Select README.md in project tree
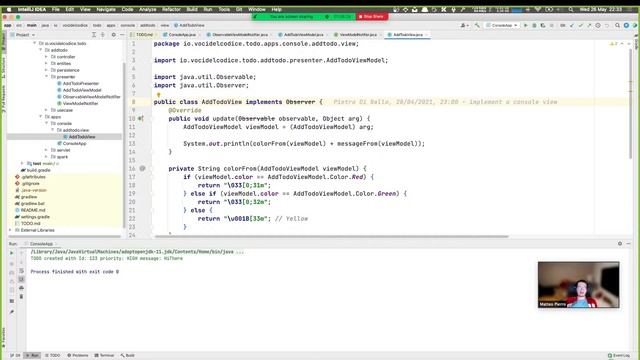This screenshot has width=640, height=360. (30, 210)
